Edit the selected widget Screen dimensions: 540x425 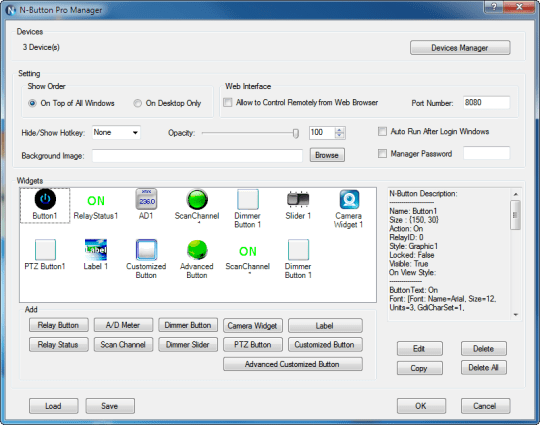(x=419, y=349)
